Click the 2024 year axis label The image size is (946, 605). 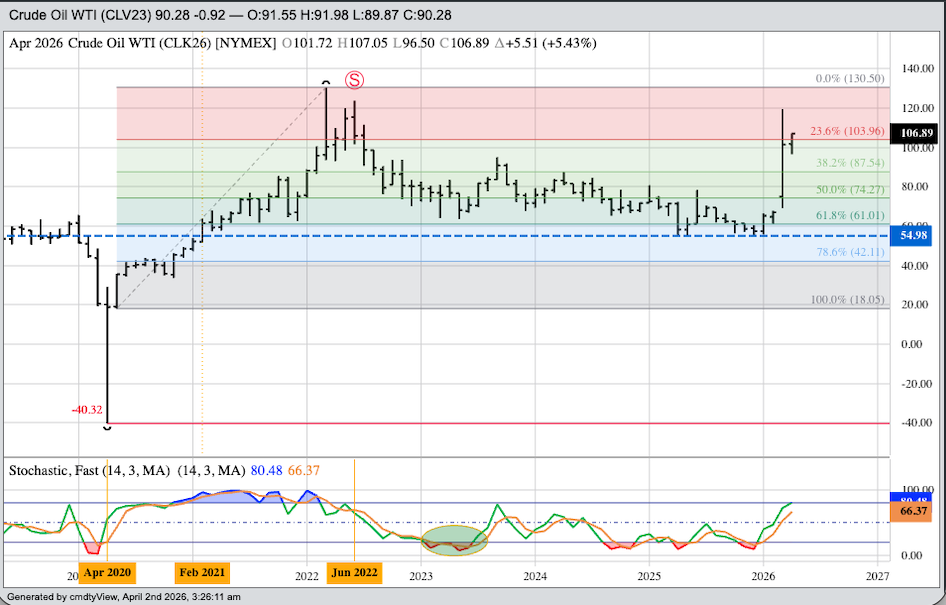pyautogui.click(x=535, y=577)
